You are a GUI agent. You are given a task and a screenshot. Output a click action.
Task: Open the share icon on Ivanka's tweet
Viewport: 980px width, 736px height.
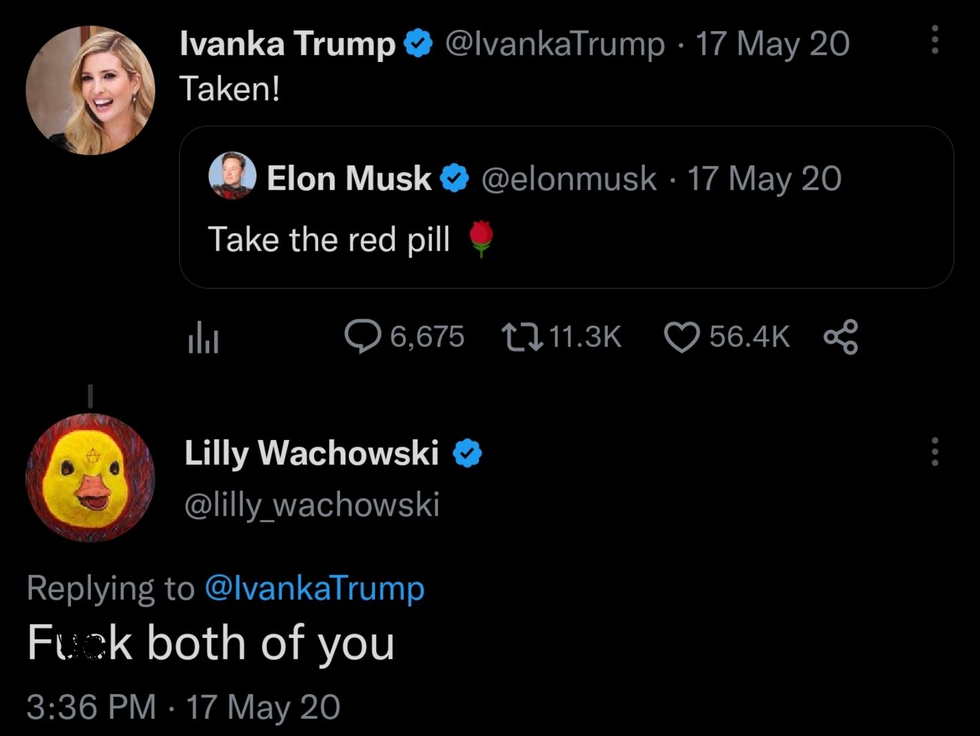[841, 337]
